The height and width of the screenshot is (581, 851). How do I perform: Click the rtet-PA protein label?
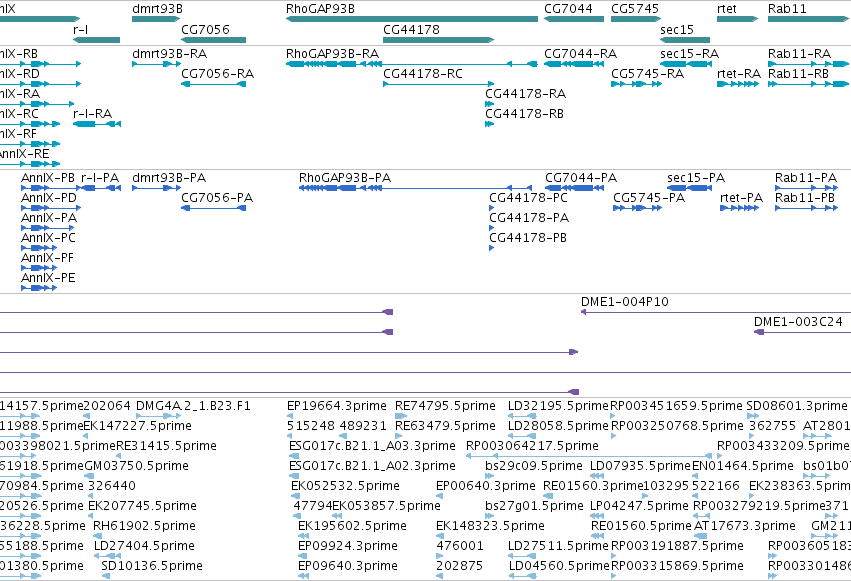click(741, 197)
